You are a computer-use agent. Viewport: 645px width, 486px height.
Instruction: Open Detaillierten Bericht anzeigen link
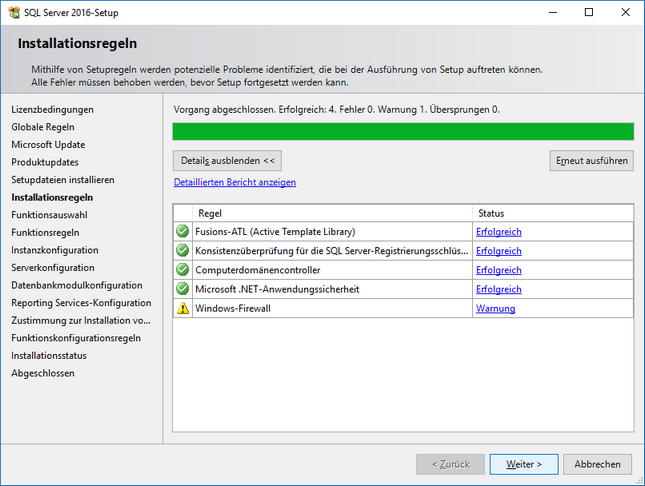click(234, 182)
